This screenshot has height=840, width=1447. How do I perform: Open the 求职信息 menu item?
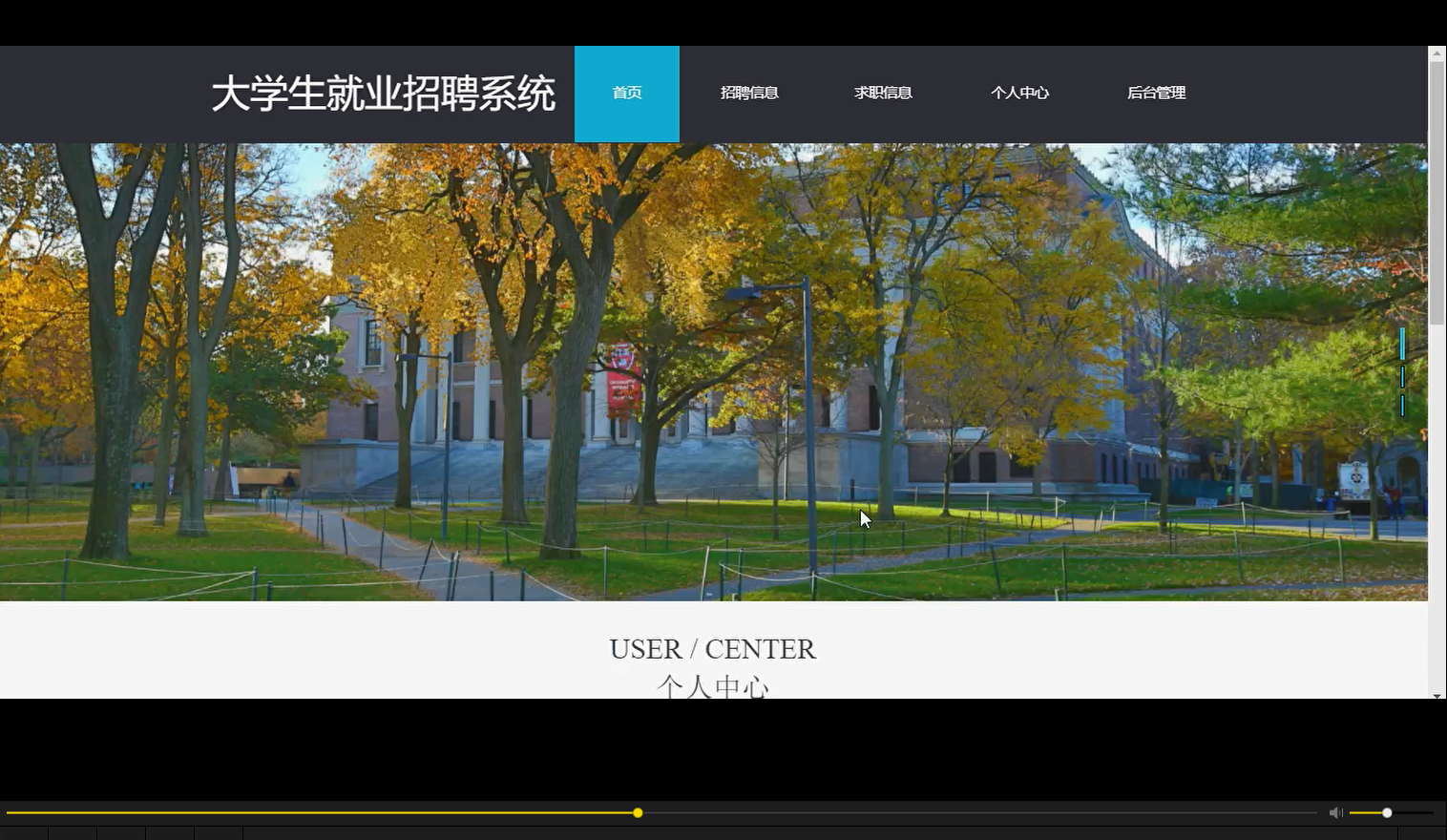coord(883,93)
